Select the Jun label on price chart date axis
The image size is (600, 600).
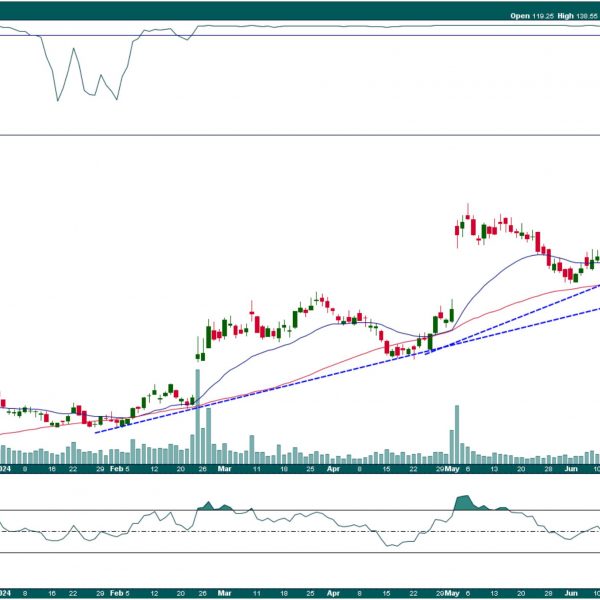click(571, 469)
